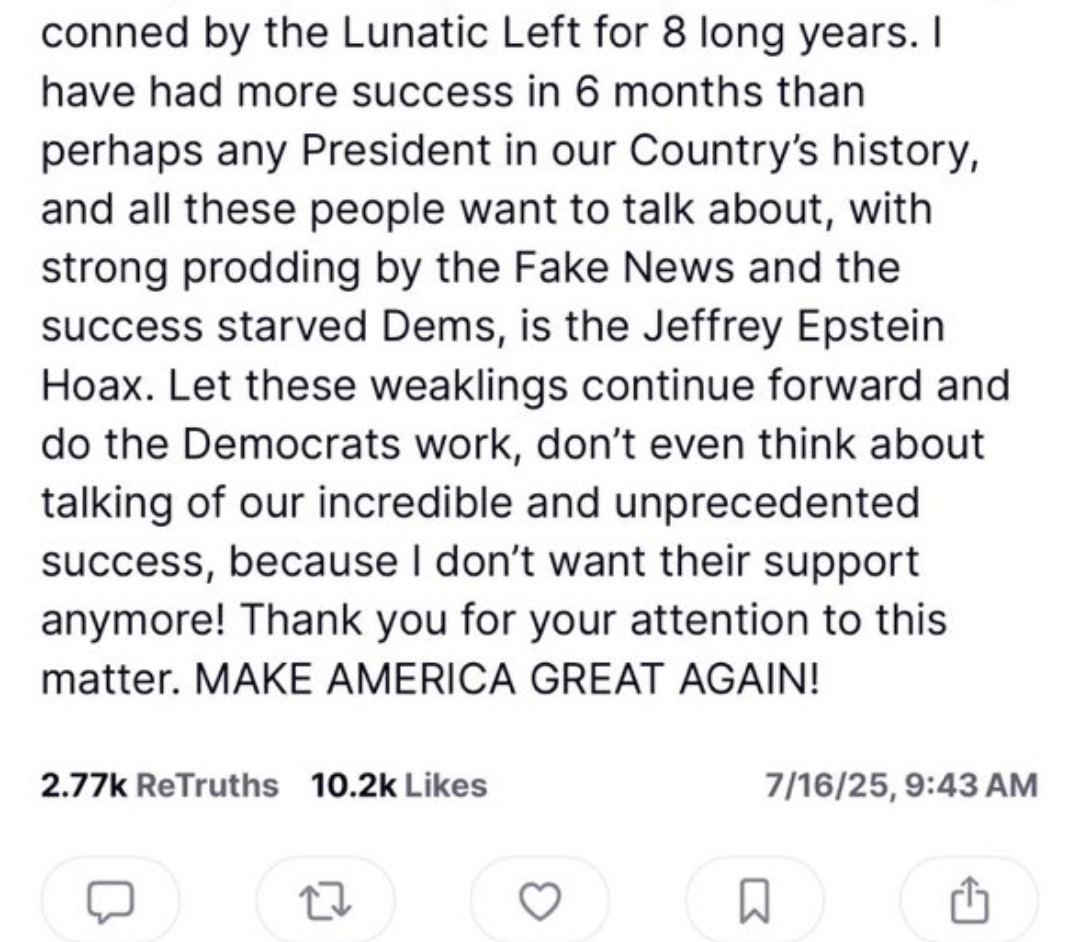Click the "2.77k" count number
The image size is (1080, 942).
[x=84, y=785]
